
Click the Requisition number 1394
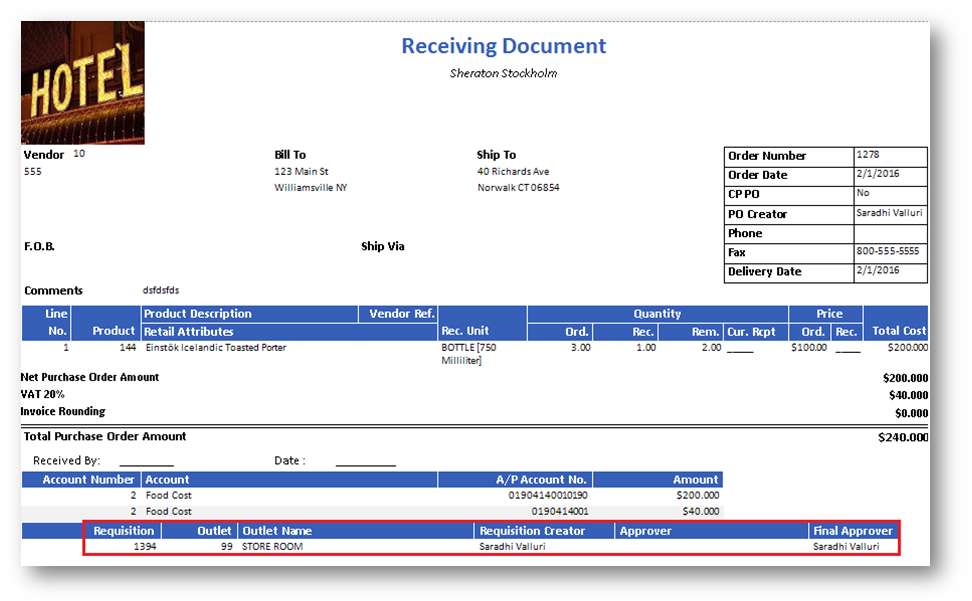point(144,547)
